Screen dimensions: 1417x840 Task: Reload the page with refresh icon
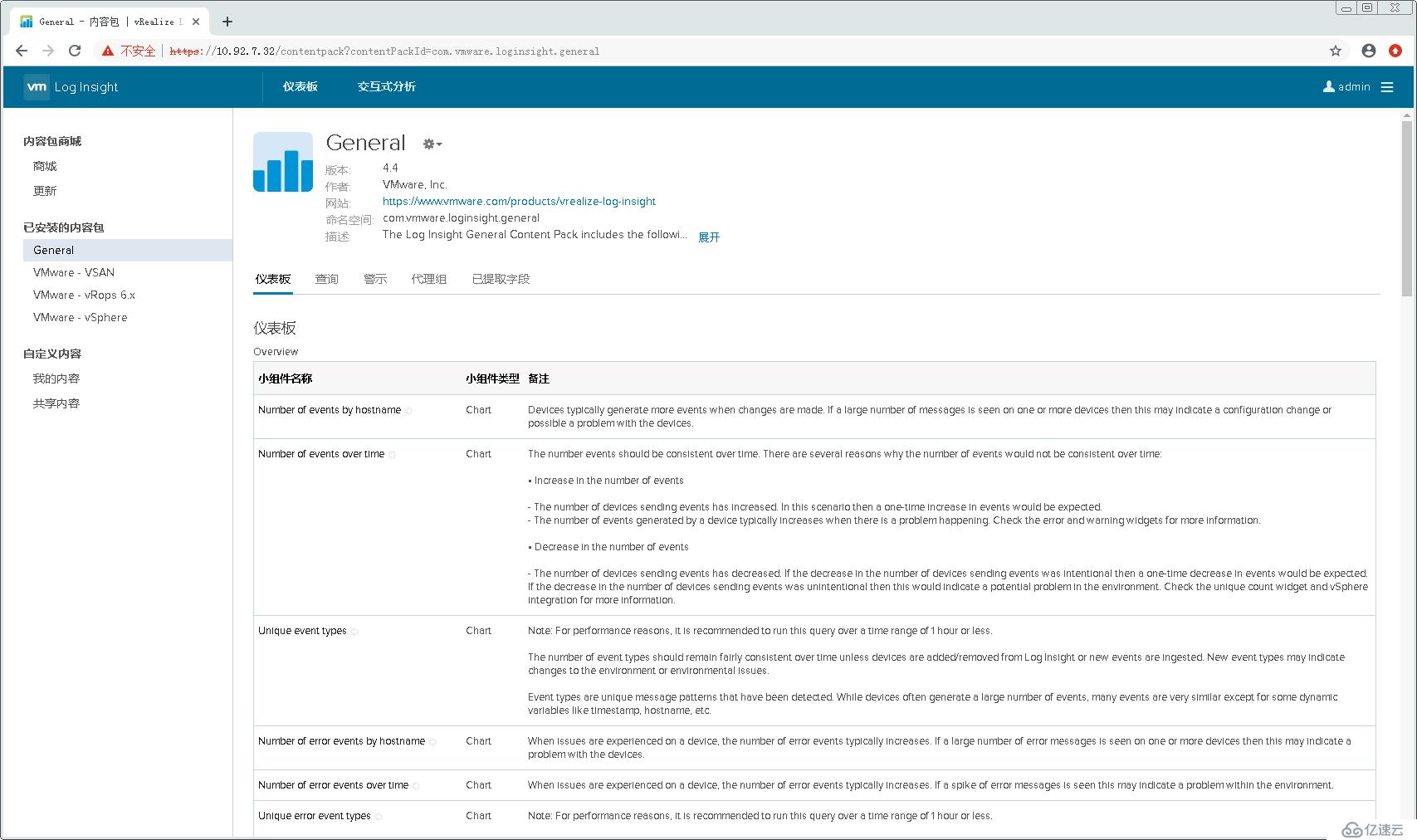pos(75,51)
